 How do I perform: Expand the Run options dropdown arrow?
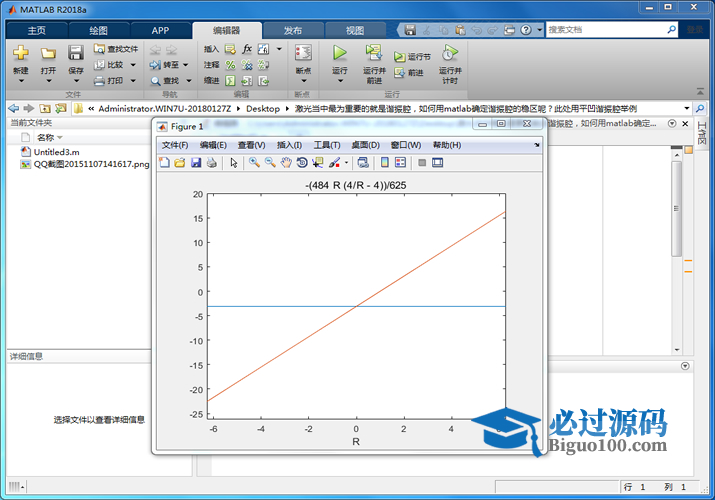[x=340, y=81]
